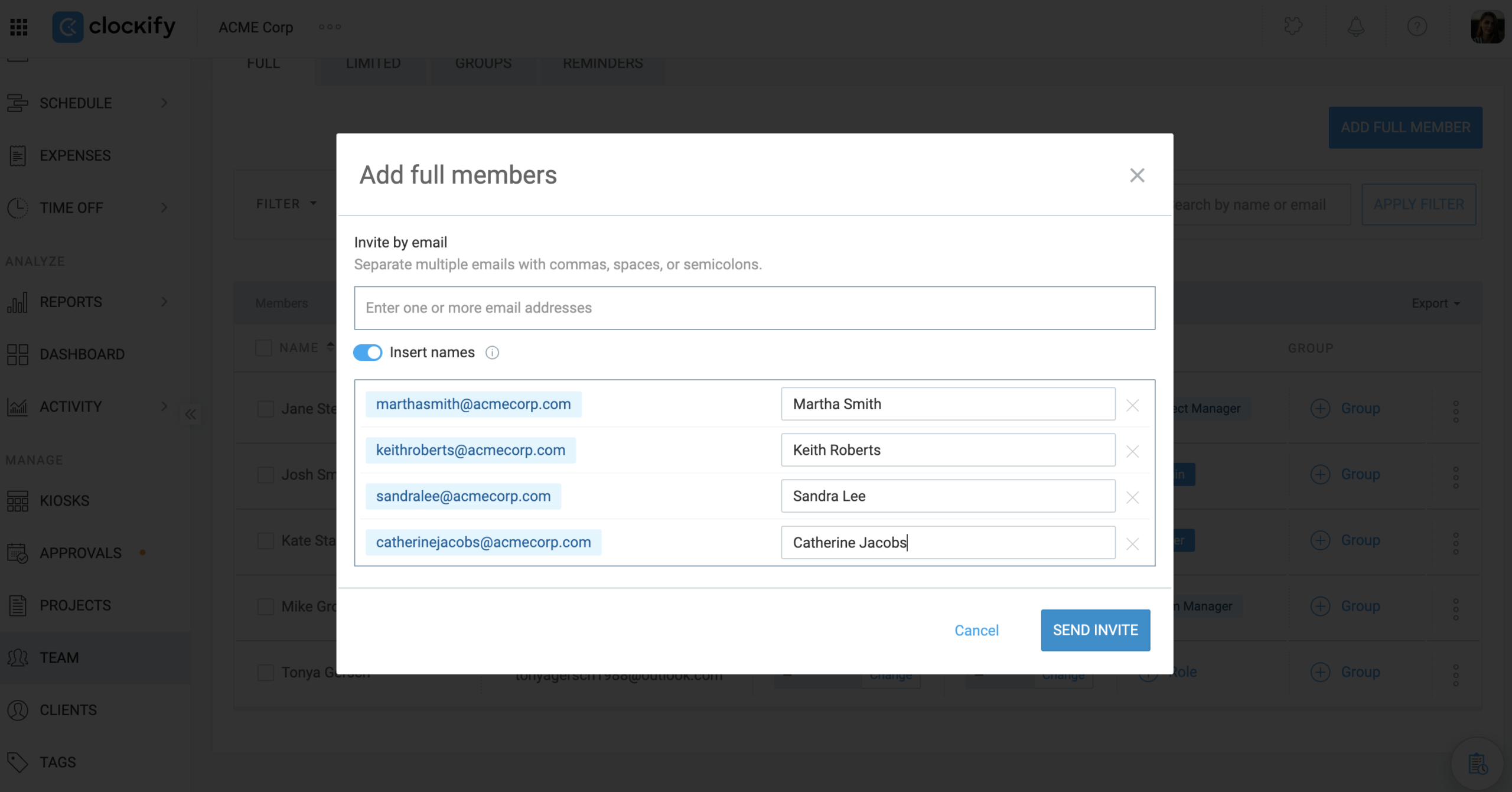Image resolution: width=1512 pixels, height=792 pixels.
Task: Open the notifications bell
Action: [x=1356, y=27]
